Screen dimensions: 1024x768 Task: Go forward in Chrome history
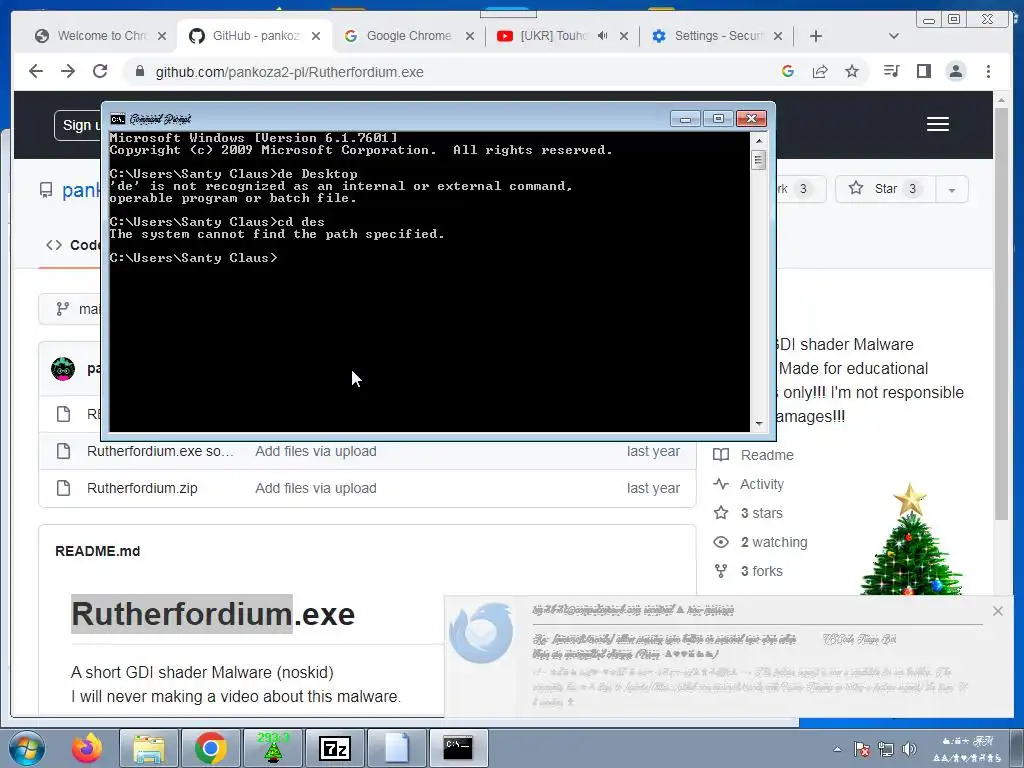point(68,71)
